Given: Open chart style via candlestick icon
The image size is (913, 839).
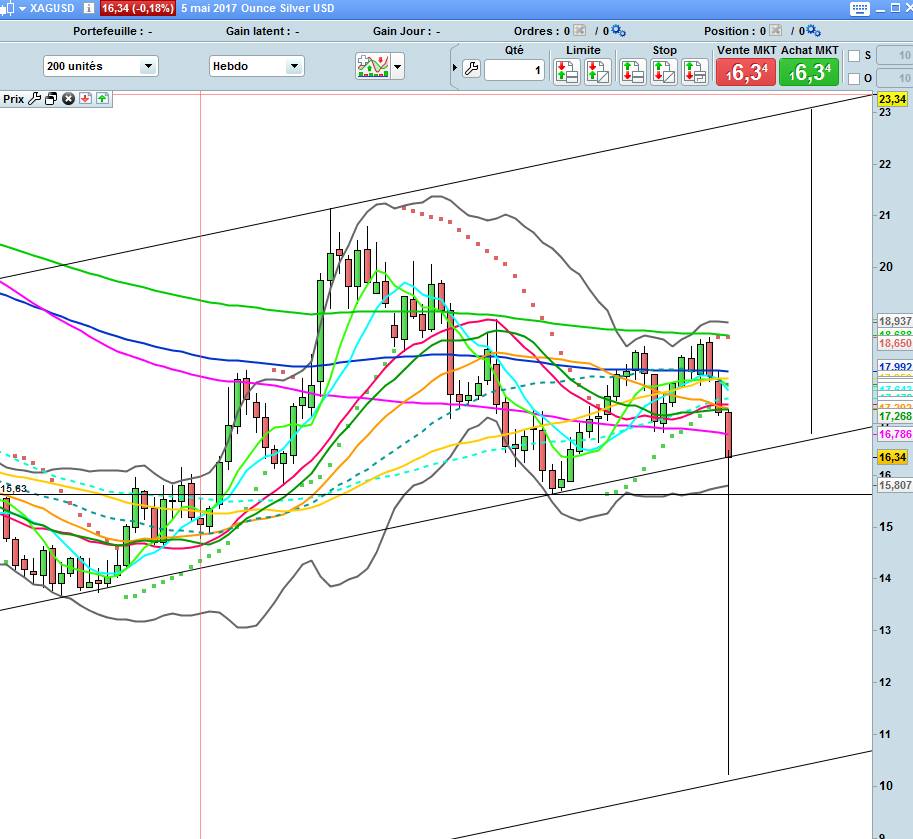Looking at the screenshot, I should point(7,8).
